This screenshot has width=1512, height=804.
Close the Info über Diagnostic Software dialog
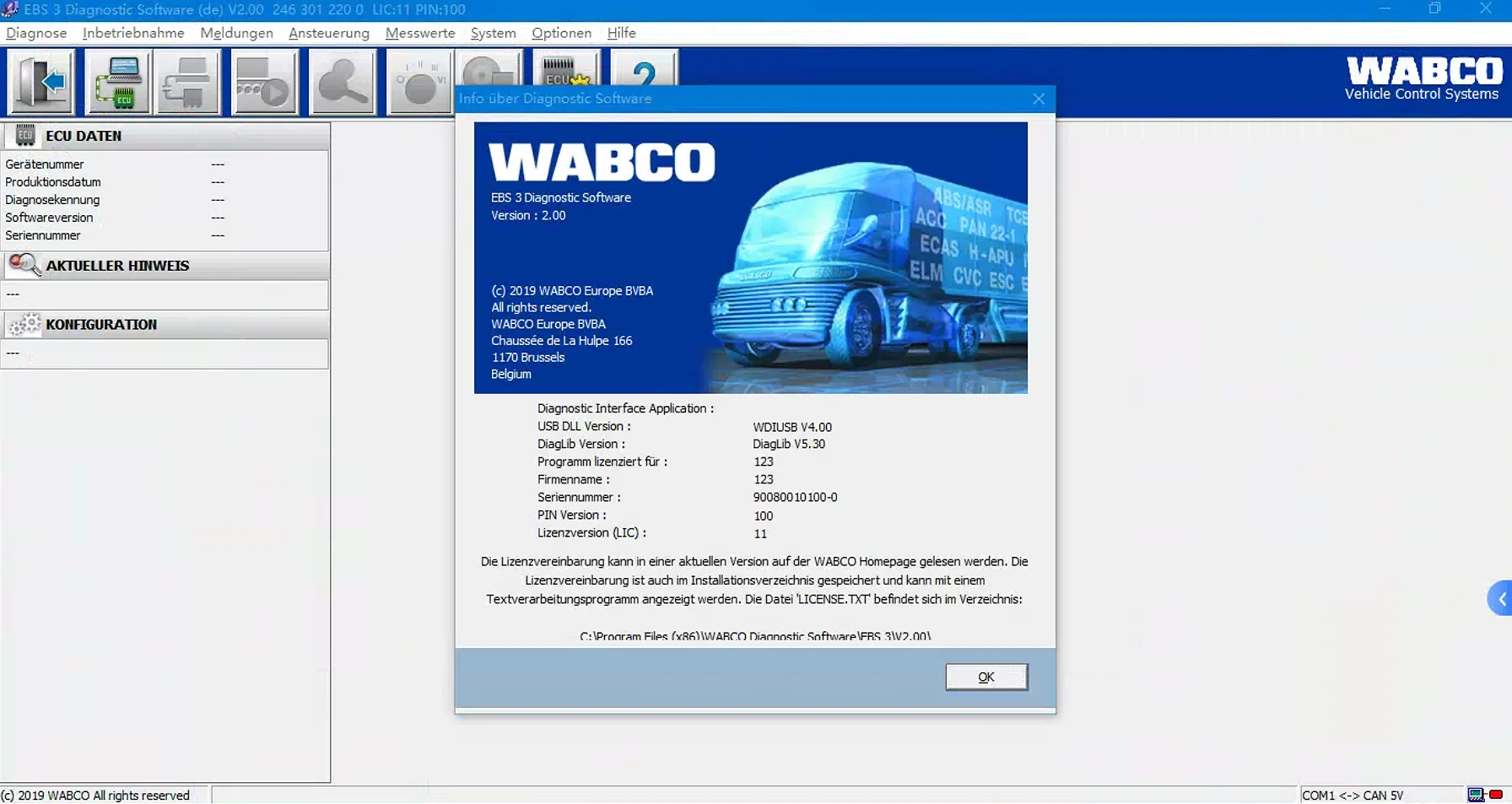[1039, 99]
